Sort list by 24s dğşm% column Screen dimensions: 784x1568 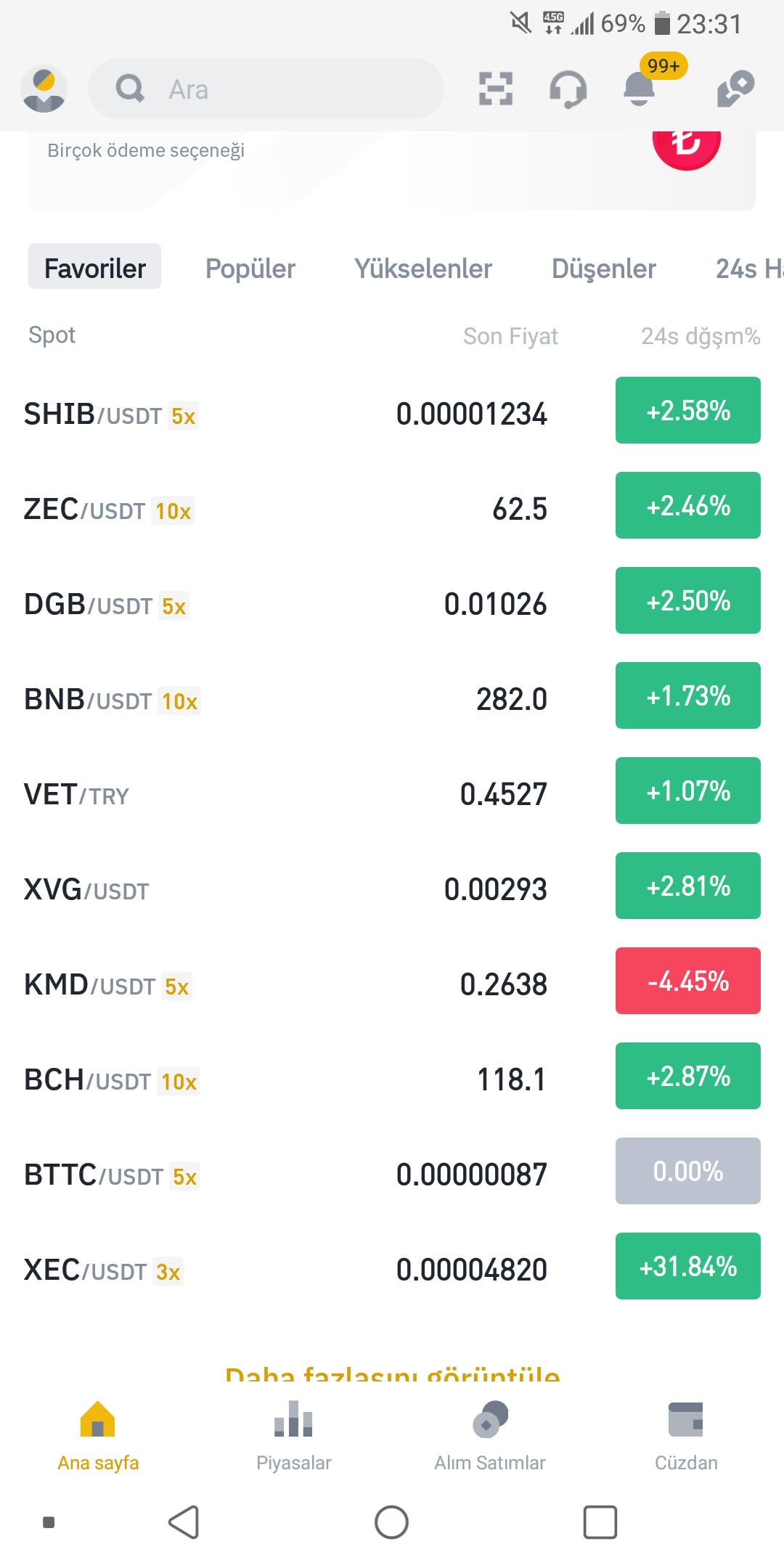(x=701, y=336)
